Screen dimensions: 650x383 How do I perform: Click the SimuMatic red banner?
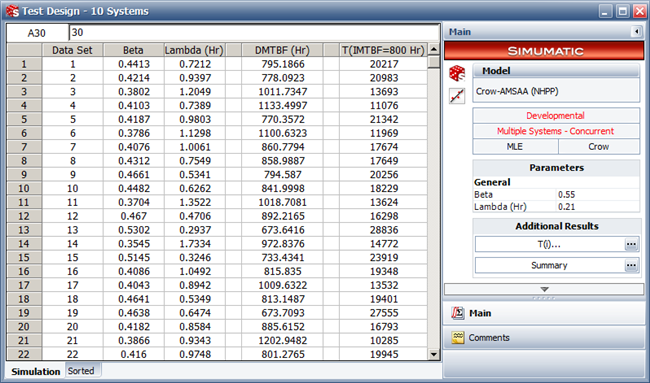point(544,51)
